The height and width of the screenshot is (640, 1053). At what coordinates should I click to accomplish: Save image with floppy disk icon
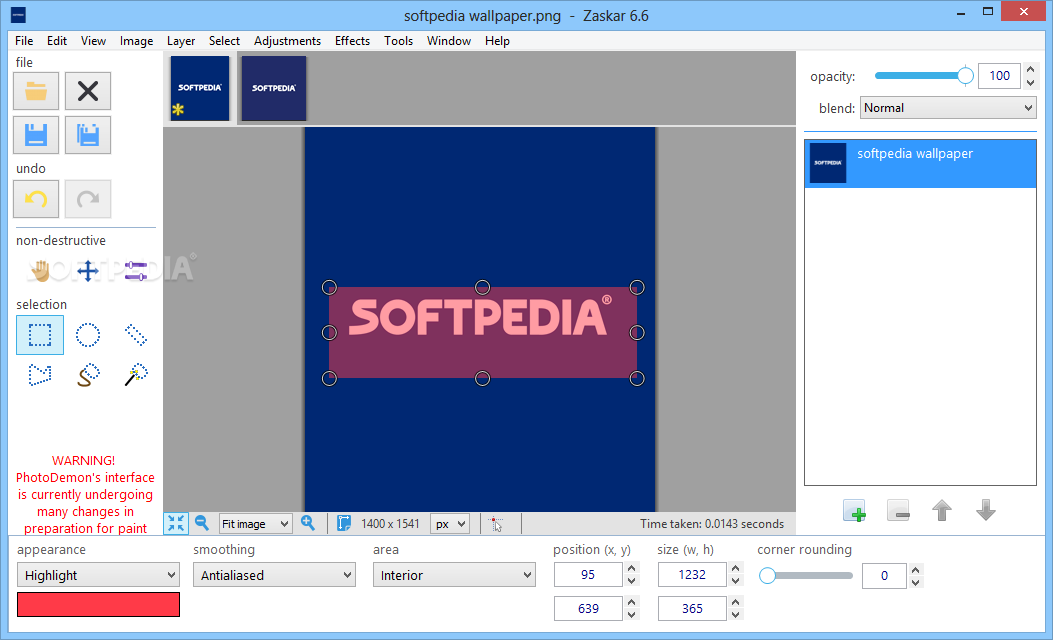pos(36,135)
